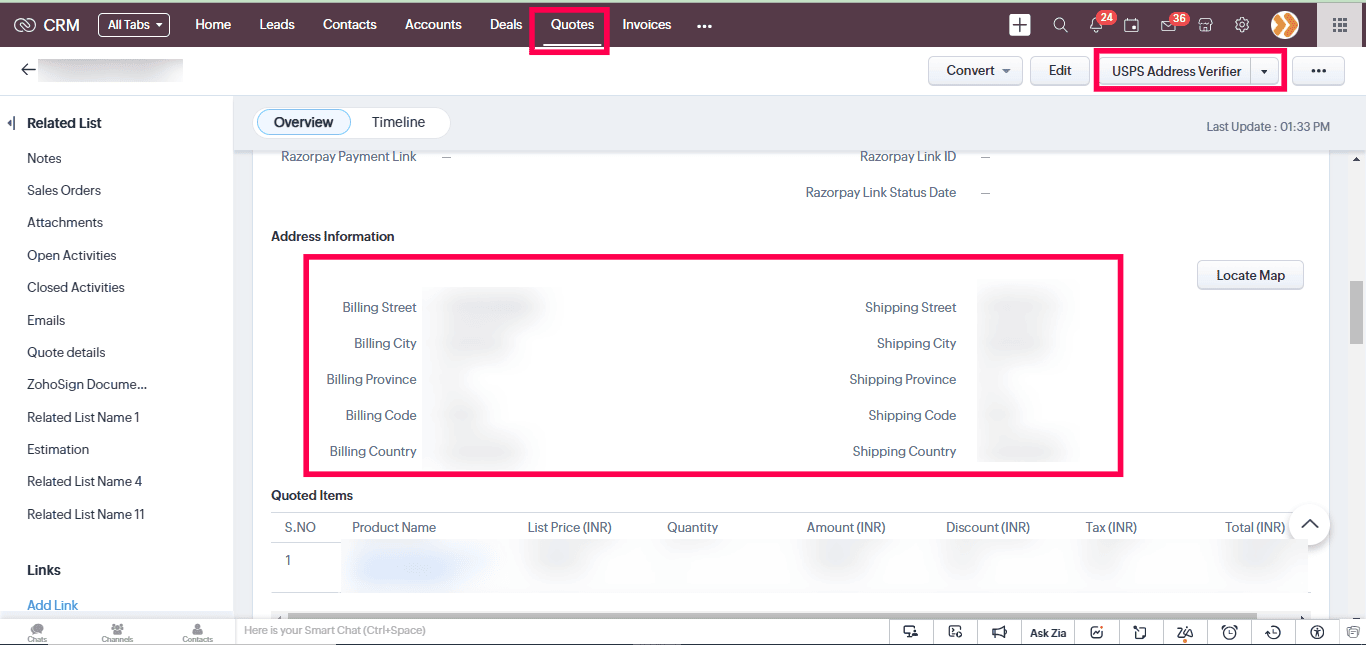Screen dimensions: 1366x645
Task: Open Chats in bottom bar
Action: [37, 632]
